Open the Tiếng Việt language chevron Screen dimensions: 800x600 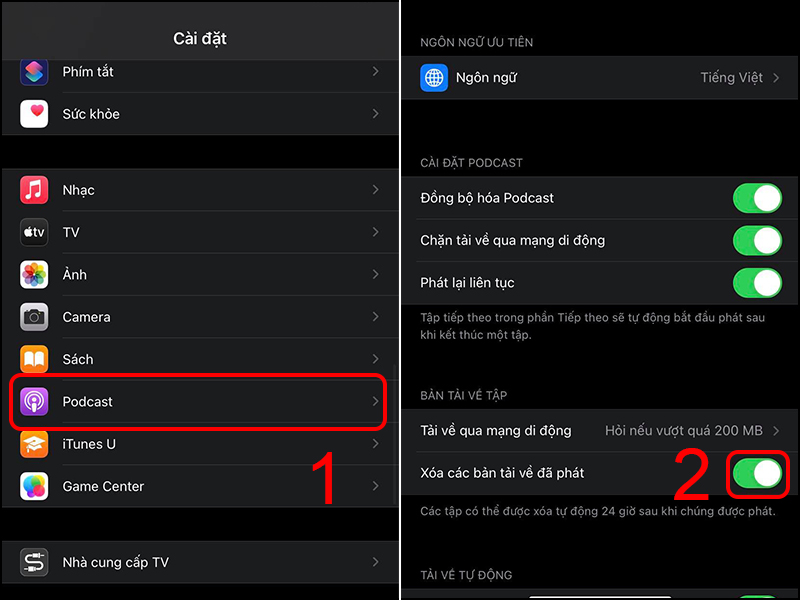click(776, 78)
